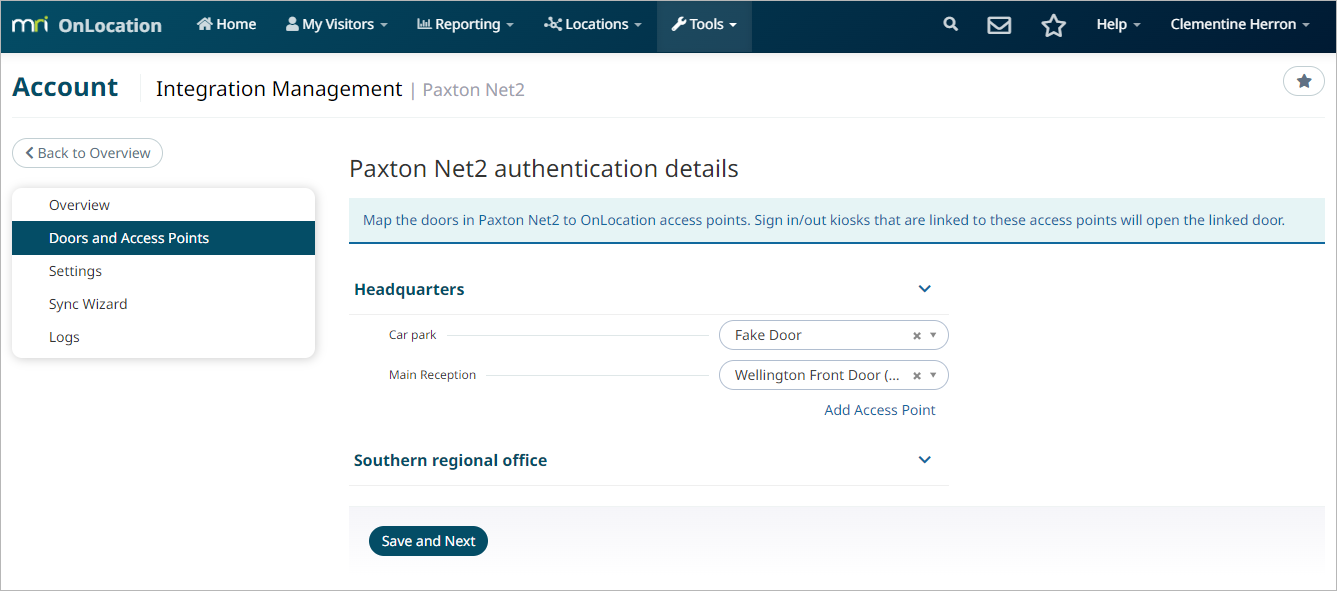Click Back to Overview button
Viewport: 1337px width, 591px height.
tap(87, 153)
